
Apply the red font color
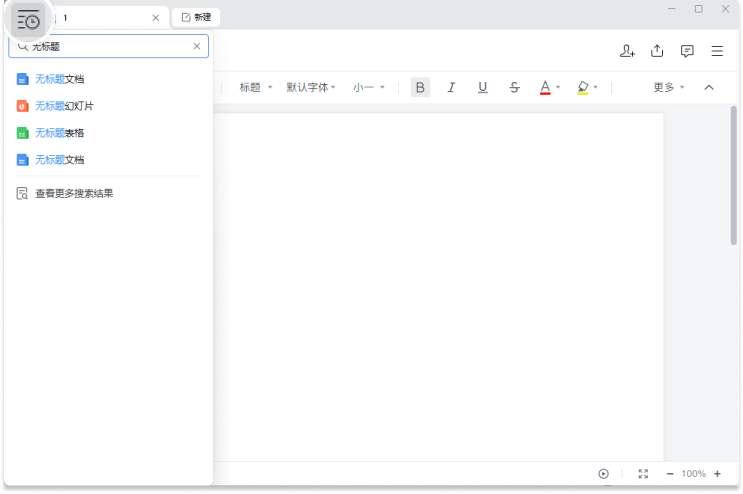click(545, 87)
